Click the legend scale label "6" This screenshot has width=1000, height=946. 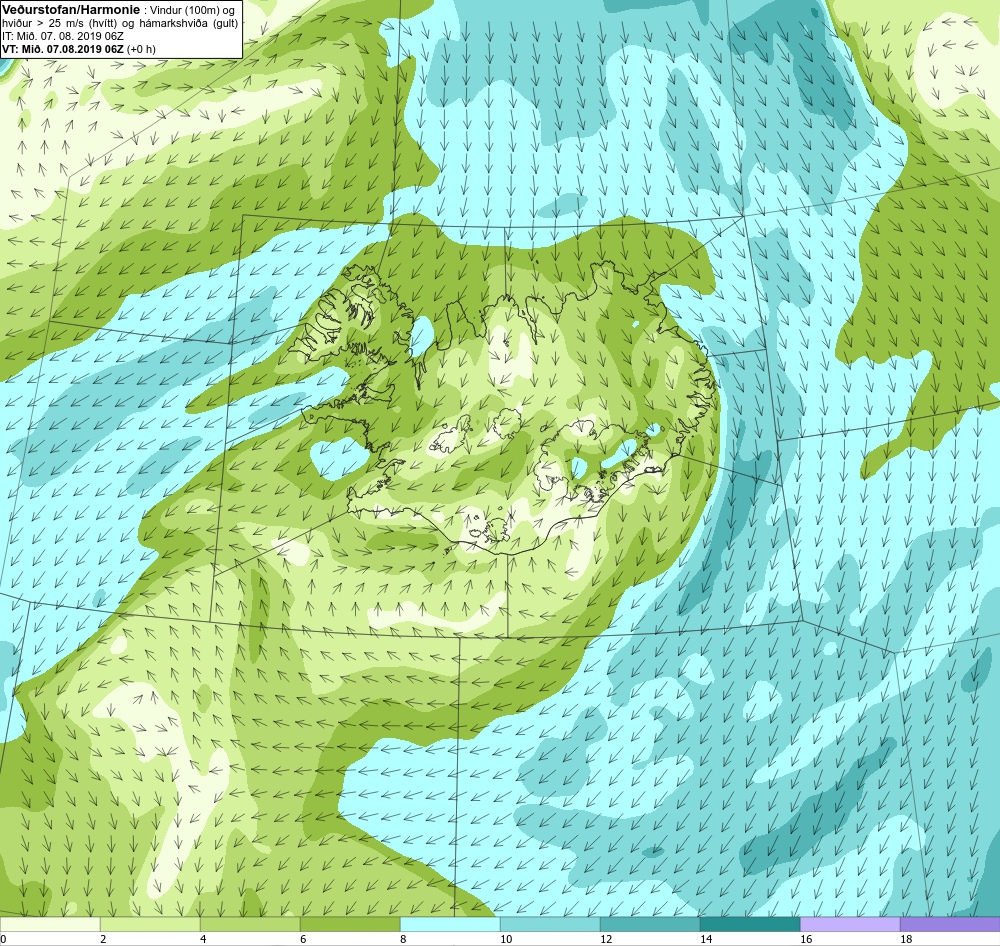tap(304, 939)
